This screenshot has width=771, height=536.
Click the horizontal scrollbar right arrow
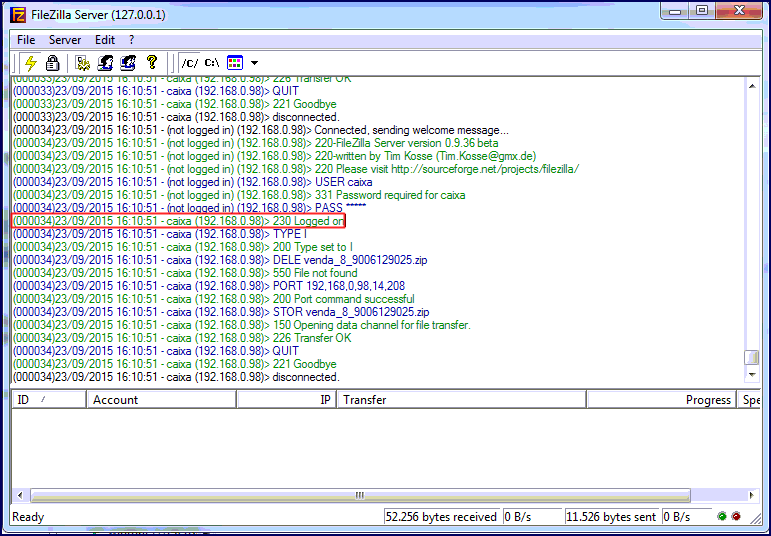(752, 495)
